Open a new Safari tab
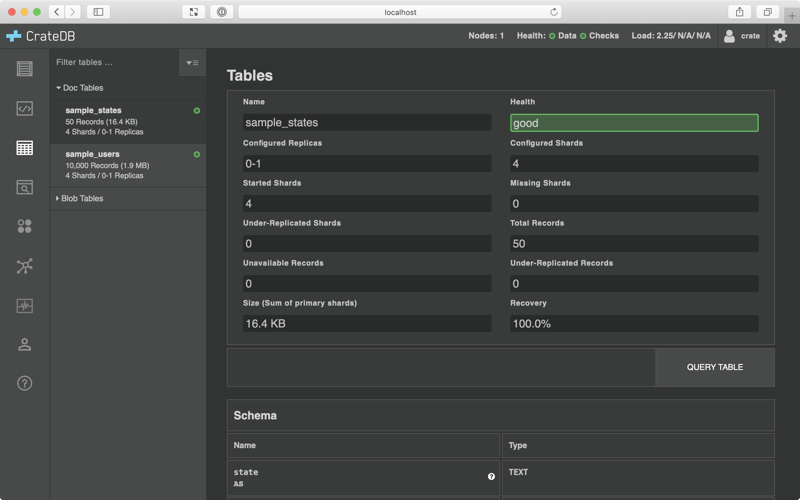The width and height of the screenshot is (800, 500). [792, 16]
